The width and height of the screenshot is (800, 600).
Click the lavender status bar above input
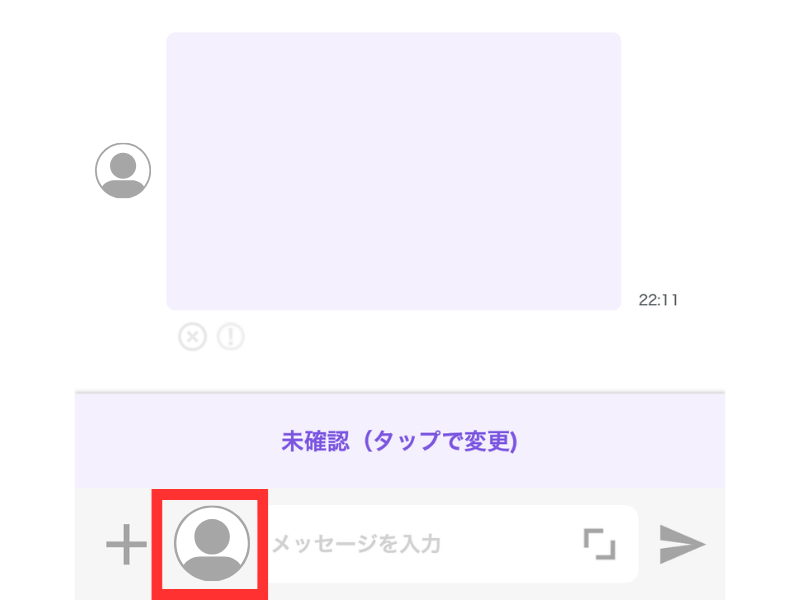tap(399, 441)
